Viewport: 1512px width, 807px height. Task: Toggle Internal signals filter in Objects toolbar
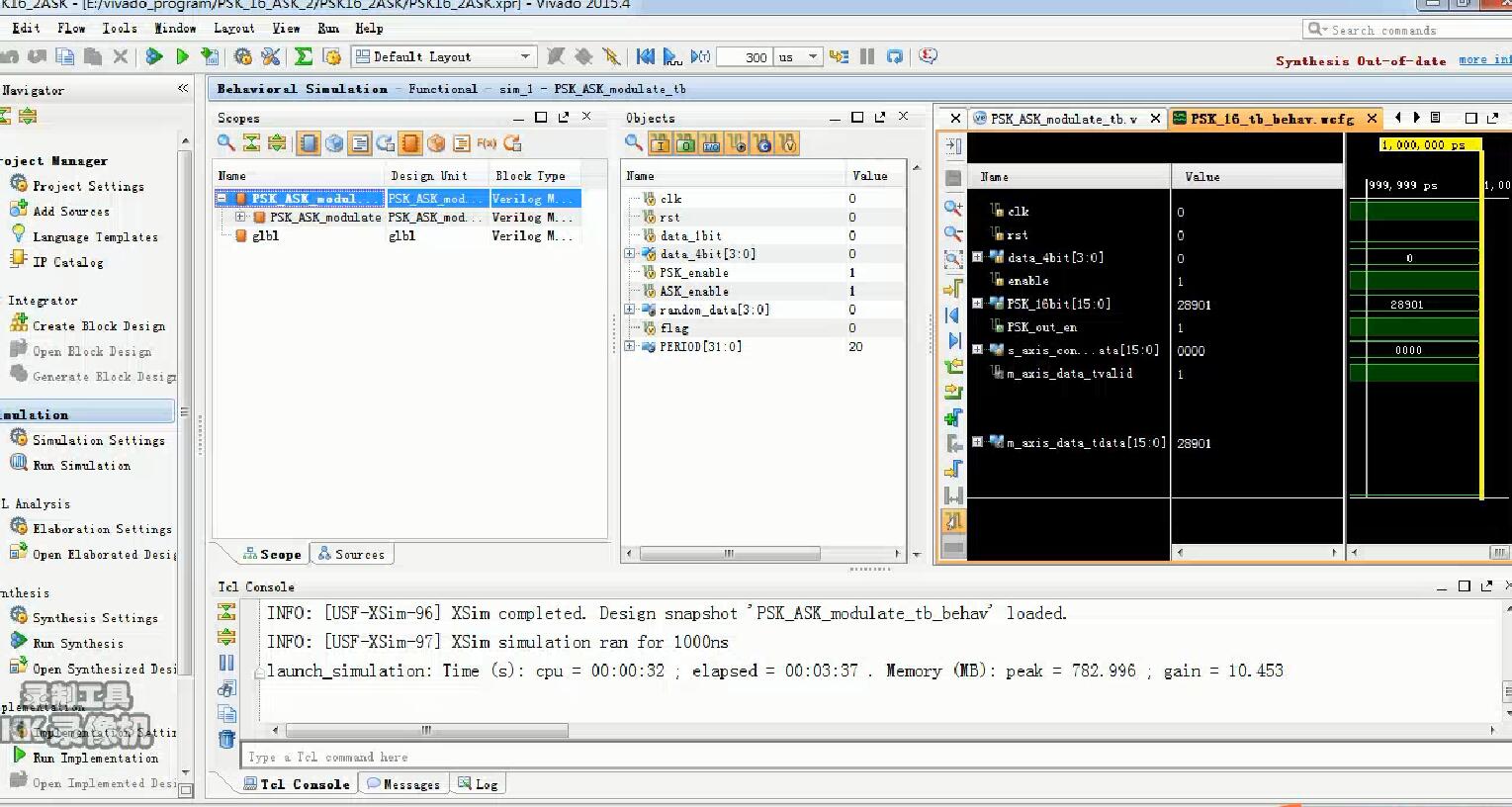click(737, 143)
